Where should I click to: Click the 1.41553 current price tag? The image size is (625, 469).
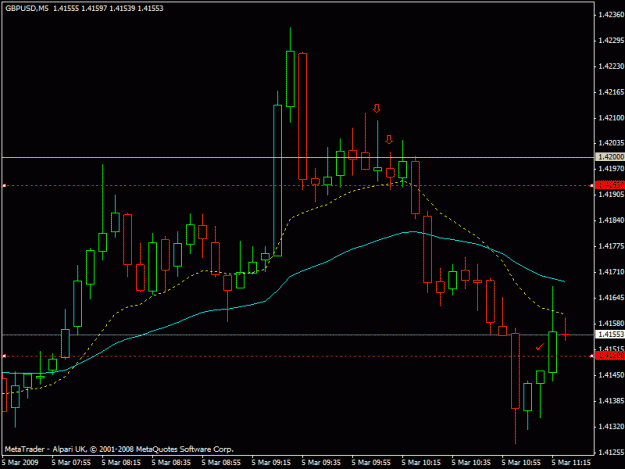pos(610,334)
